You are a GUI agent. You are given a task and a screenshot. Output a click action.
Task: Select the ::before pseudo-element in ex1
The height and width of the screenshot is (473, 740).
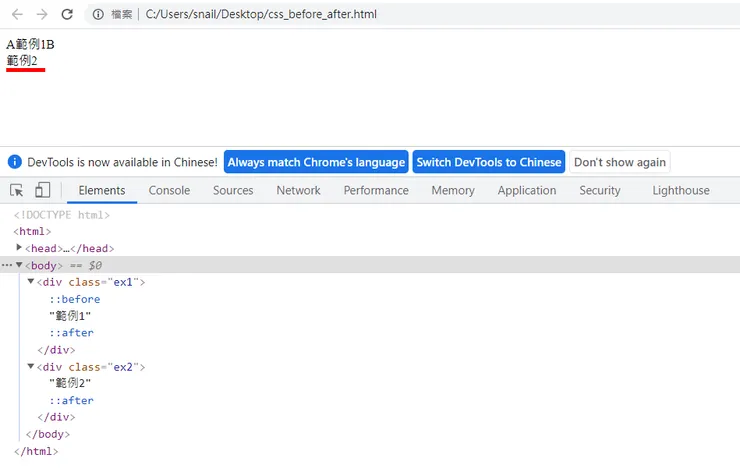tap(75, 299)
